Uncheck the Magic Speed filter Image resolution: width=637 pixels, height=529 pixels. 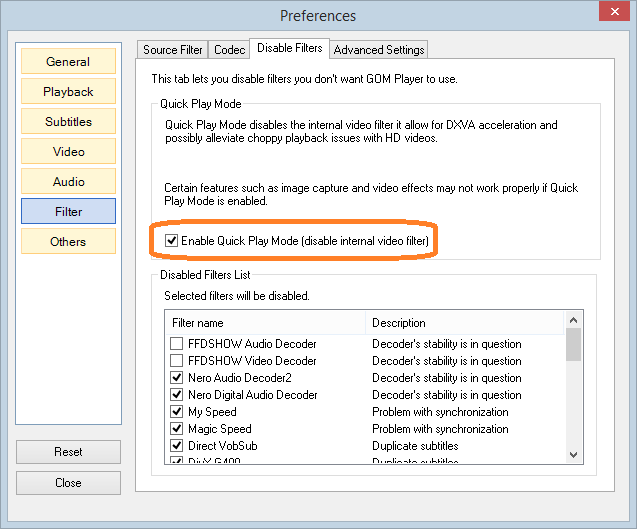pos(176,429)
